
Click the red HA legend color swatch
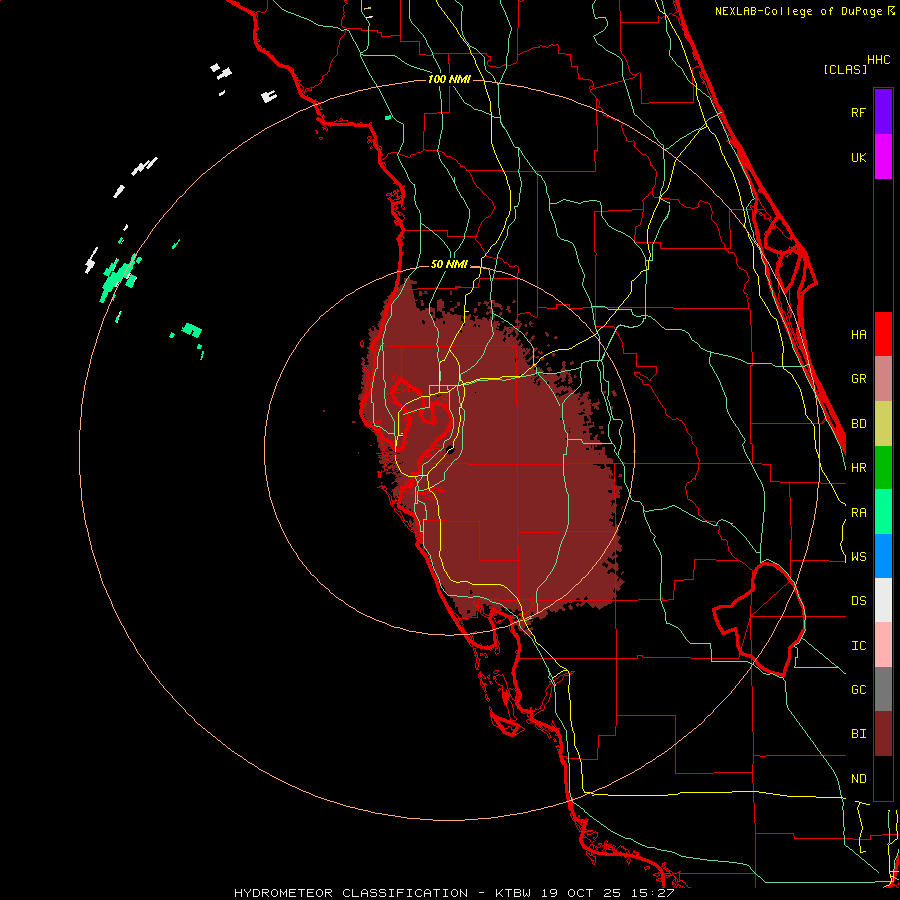tap(883, 334)
